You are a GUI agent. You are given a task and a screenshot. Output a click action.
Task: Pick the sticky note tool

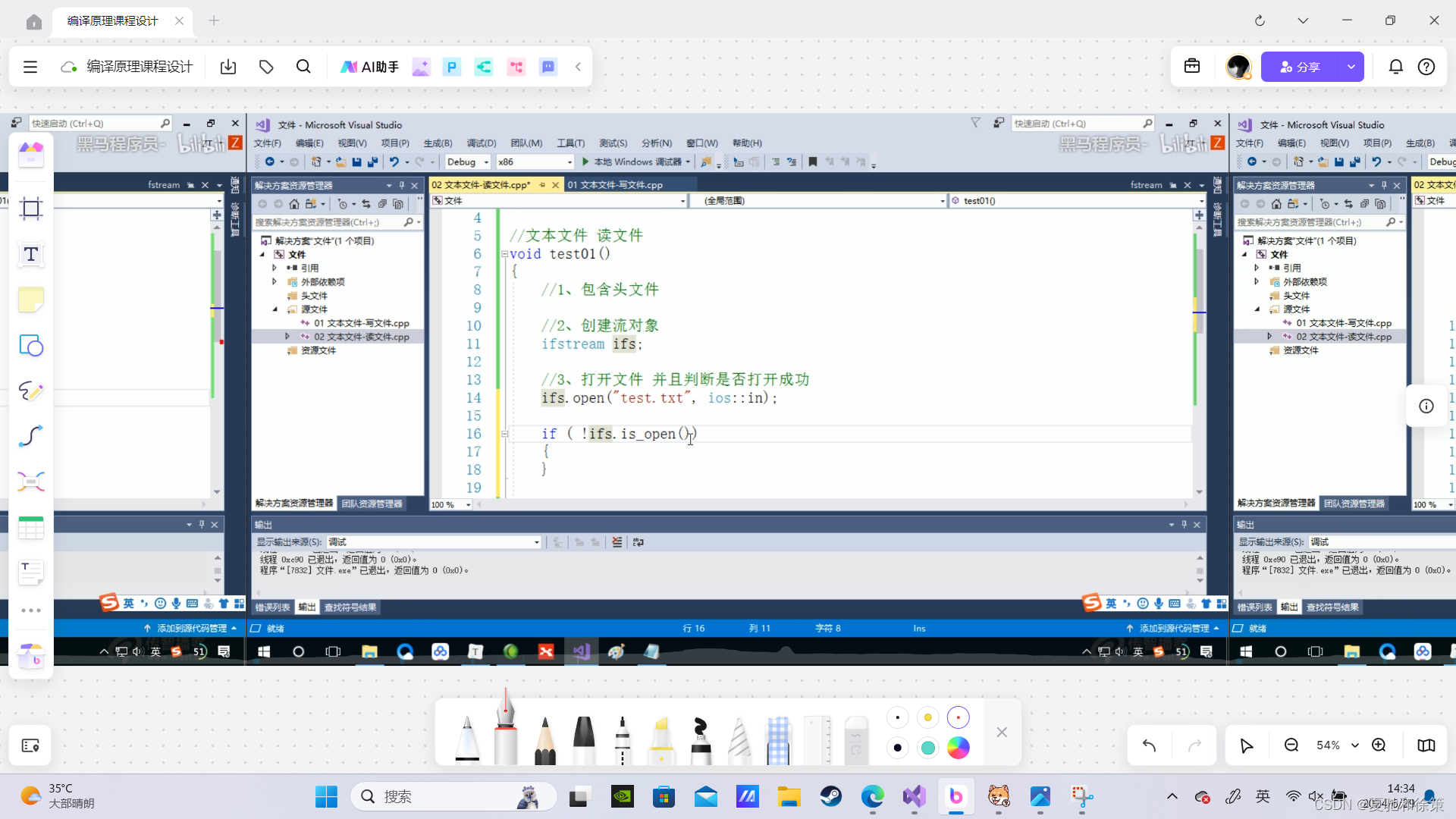[31, 300]
